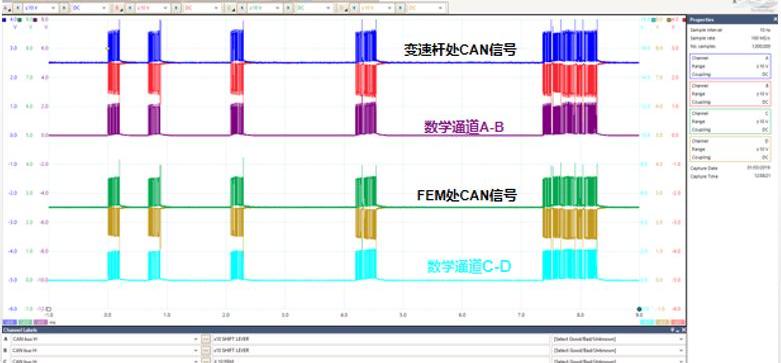Viewport: 781px width, 363px height.
Task: Click the Channel A range decrease arrow
Action: pyautogui.click(x=17, y=8)
